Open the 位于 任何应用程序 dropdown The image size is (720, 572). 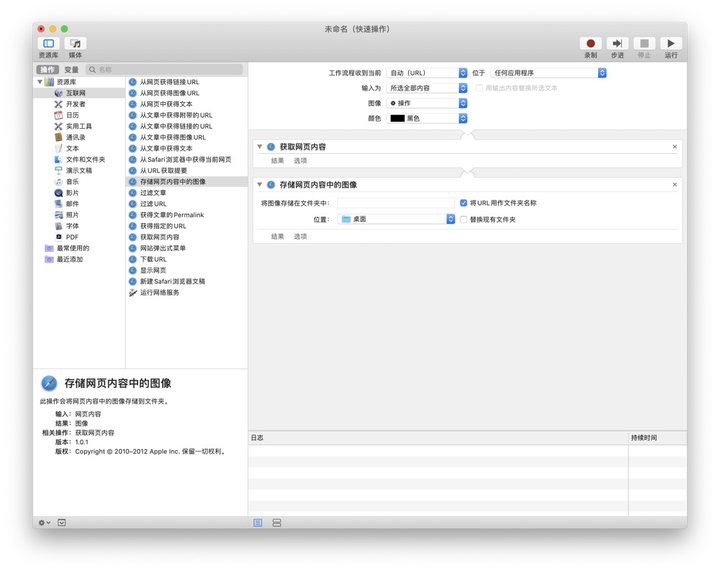pyautogui.click(x=548, y=73)
